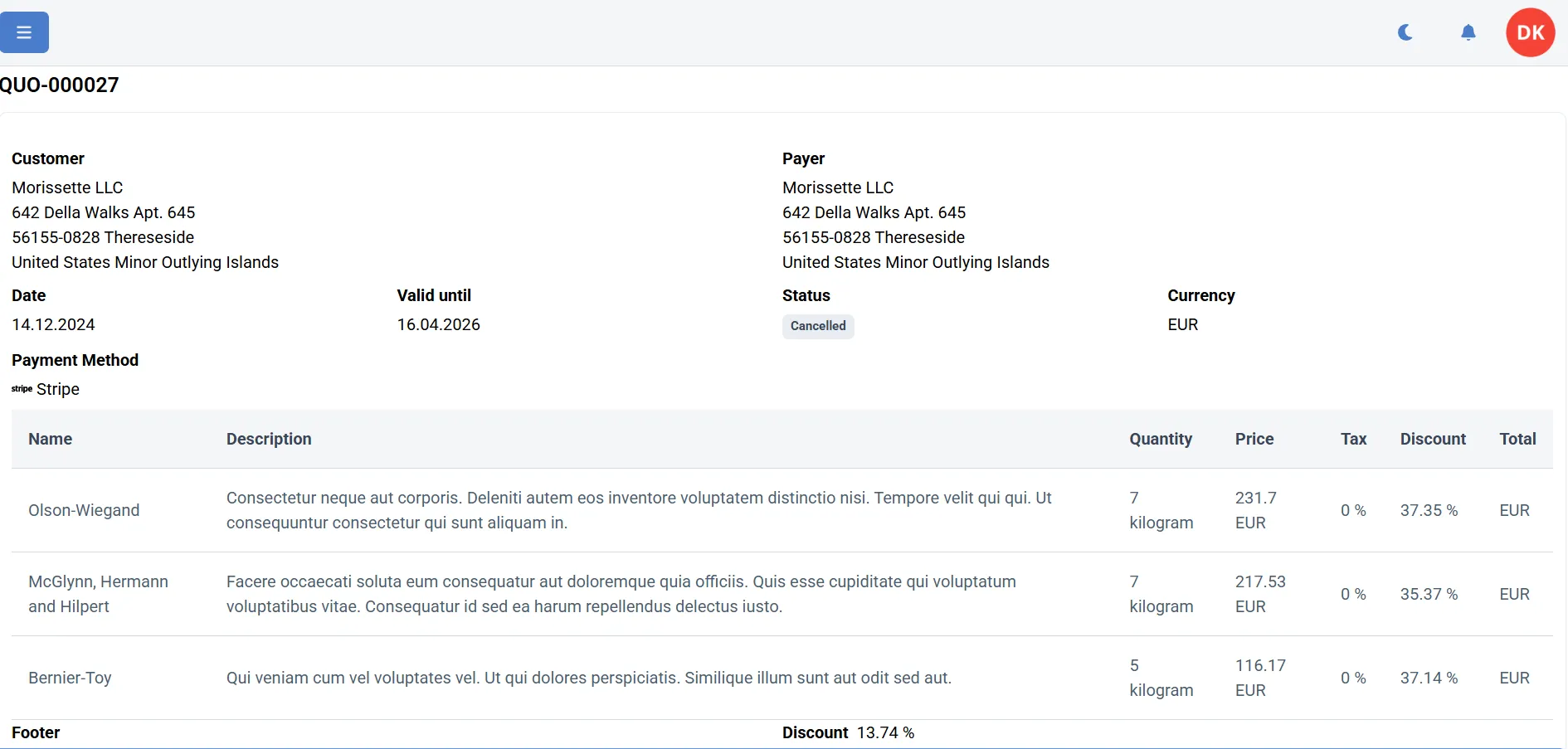Click the Total column header
The image size is (1568, 749).
point(1517,439)
